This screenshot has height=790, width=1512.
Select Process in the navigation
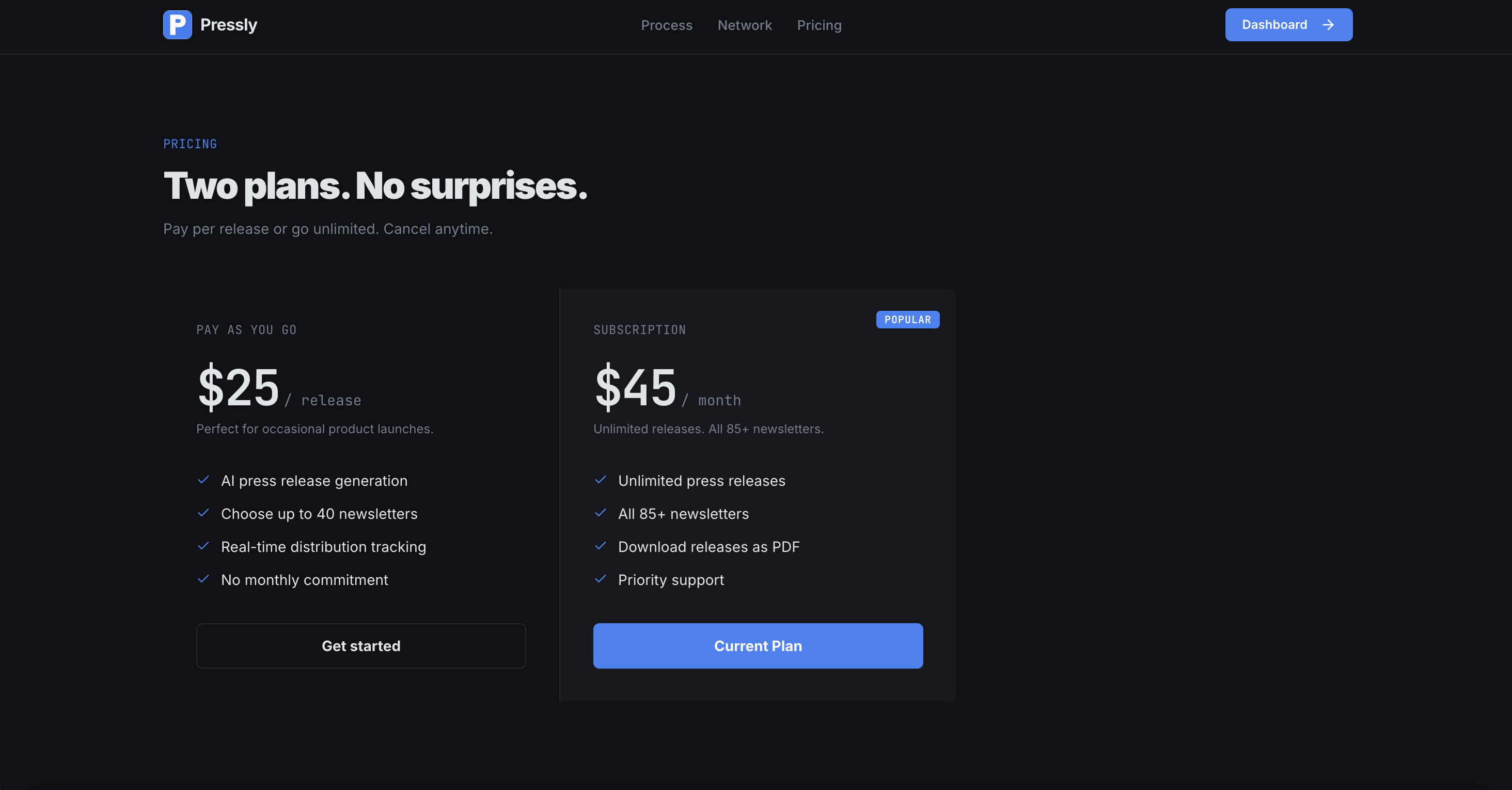(667, 25)
